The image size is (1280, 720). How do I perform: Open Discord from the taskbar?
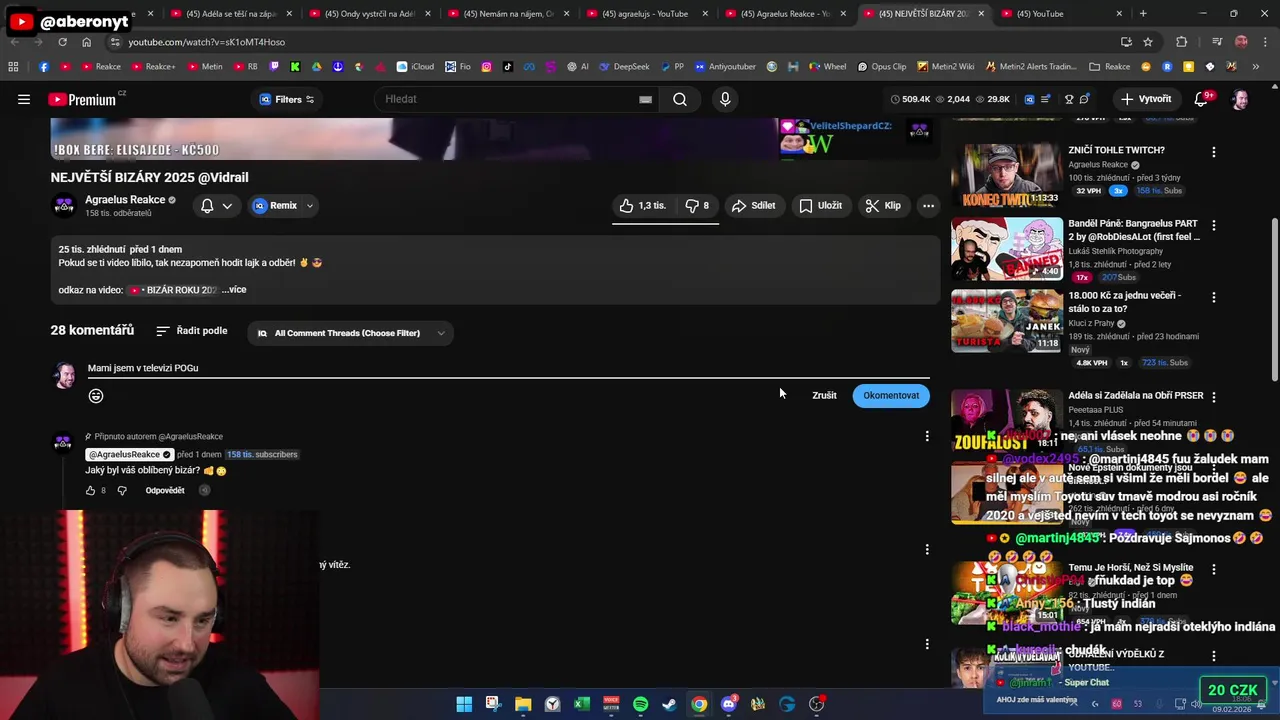pyautogui.click(x=728, y=704)
